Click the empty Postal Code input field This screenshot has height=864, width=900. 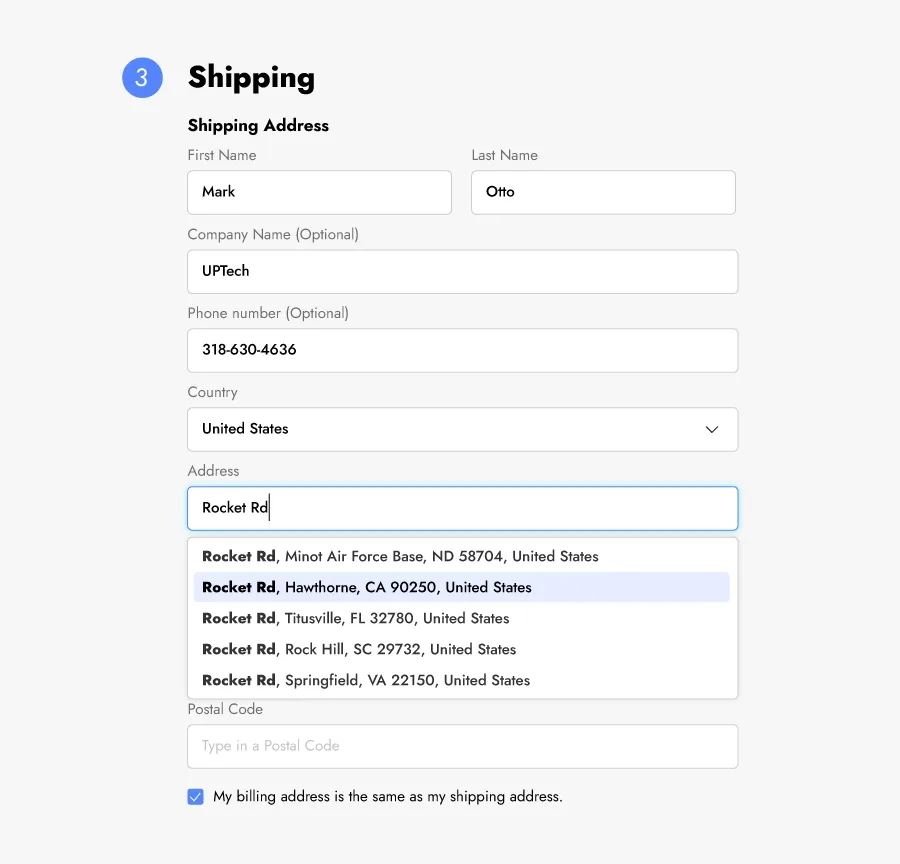tap(462, 746)
